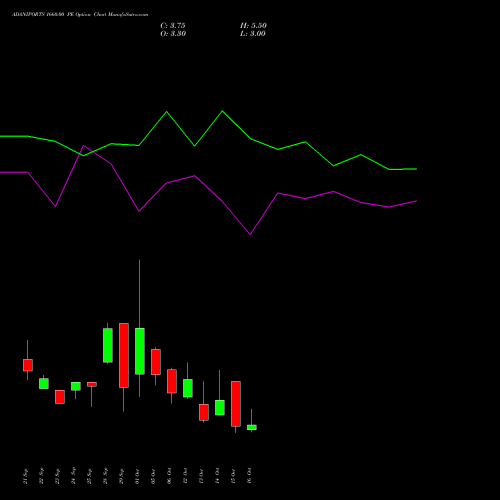Viewport: 500px width, 500px height.
Task: Click the 06 Oct date label
Action: point(170,476)
